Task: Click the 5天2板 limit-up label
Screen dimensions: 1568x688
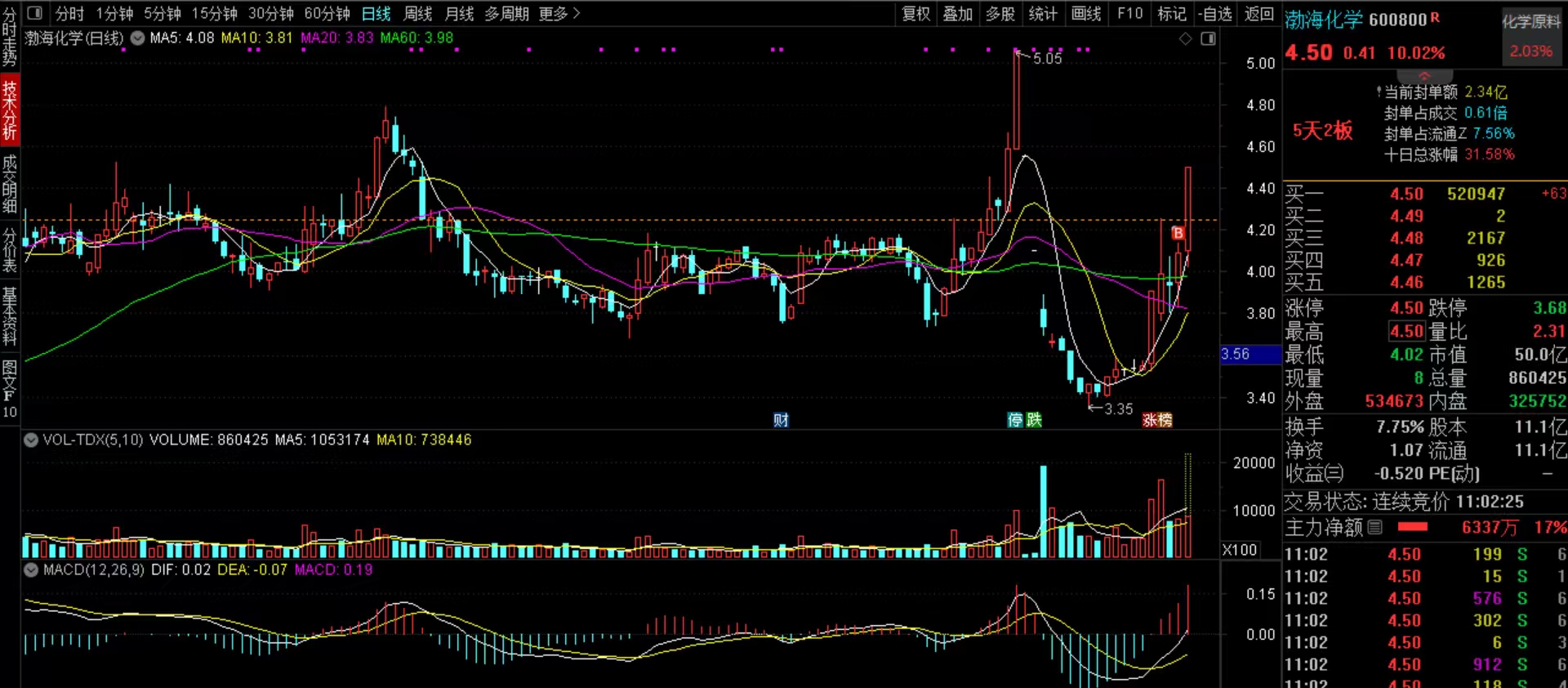Action: [1322, 131]
